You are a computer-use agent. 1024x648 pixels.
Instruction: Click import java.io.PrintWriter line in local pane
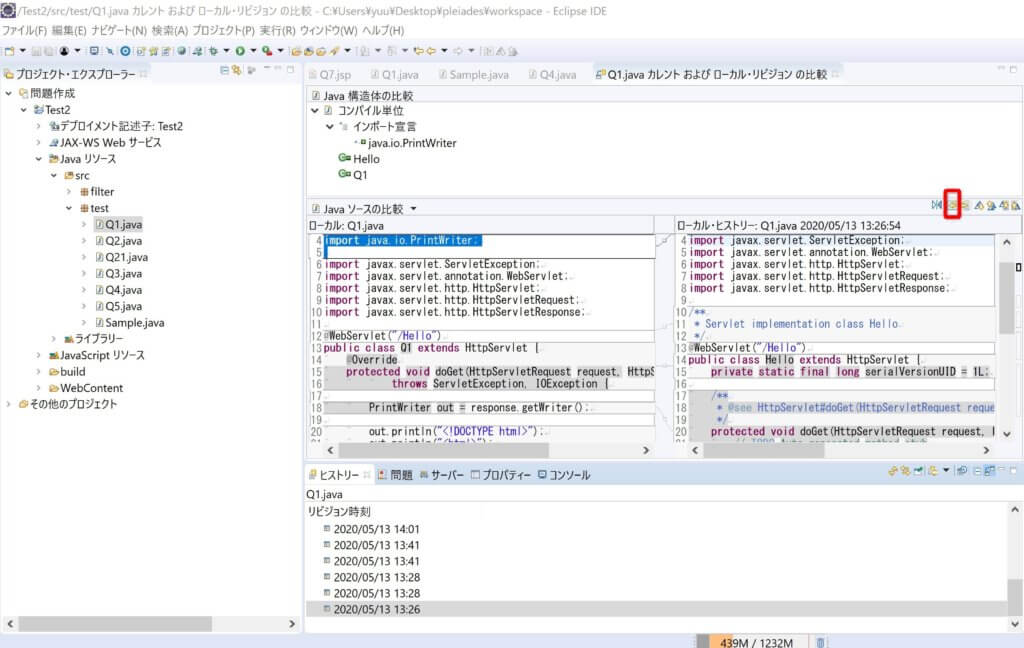[x=402, y=240]
